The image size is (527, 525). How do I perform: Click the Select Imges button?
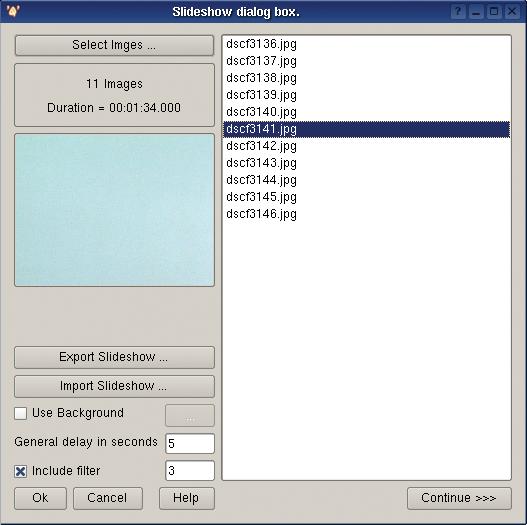coord(114,45)
